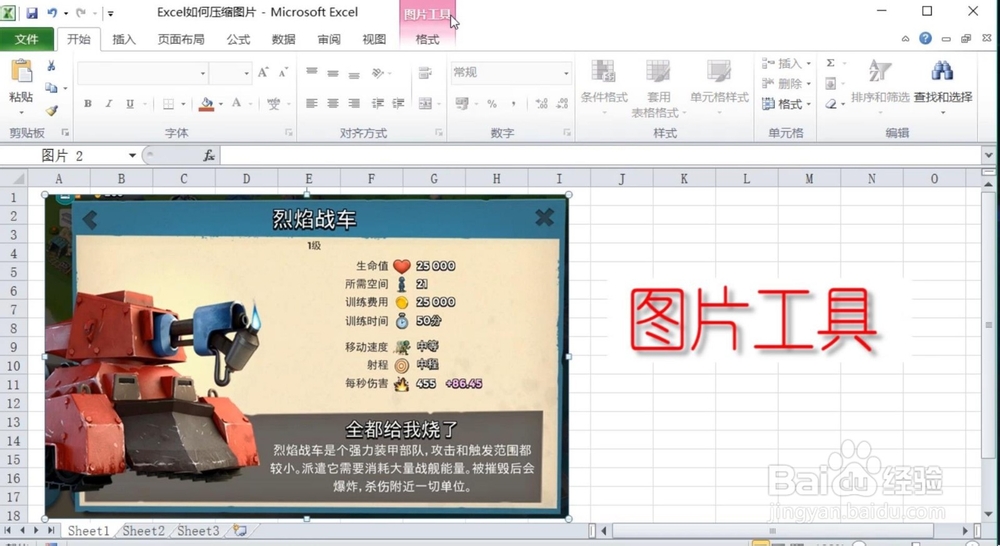
Task: Click the Undo arrow icon
Action: coord(52,12)
